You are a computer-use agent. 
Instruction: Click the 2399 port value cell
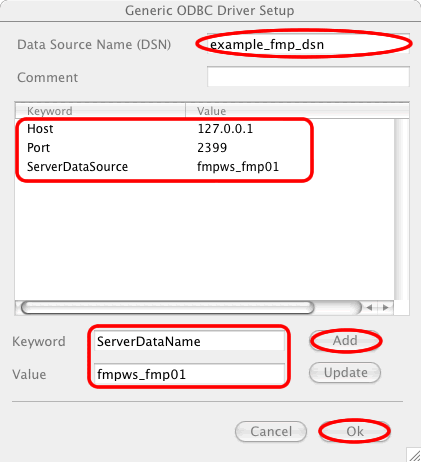pos(212,148)
